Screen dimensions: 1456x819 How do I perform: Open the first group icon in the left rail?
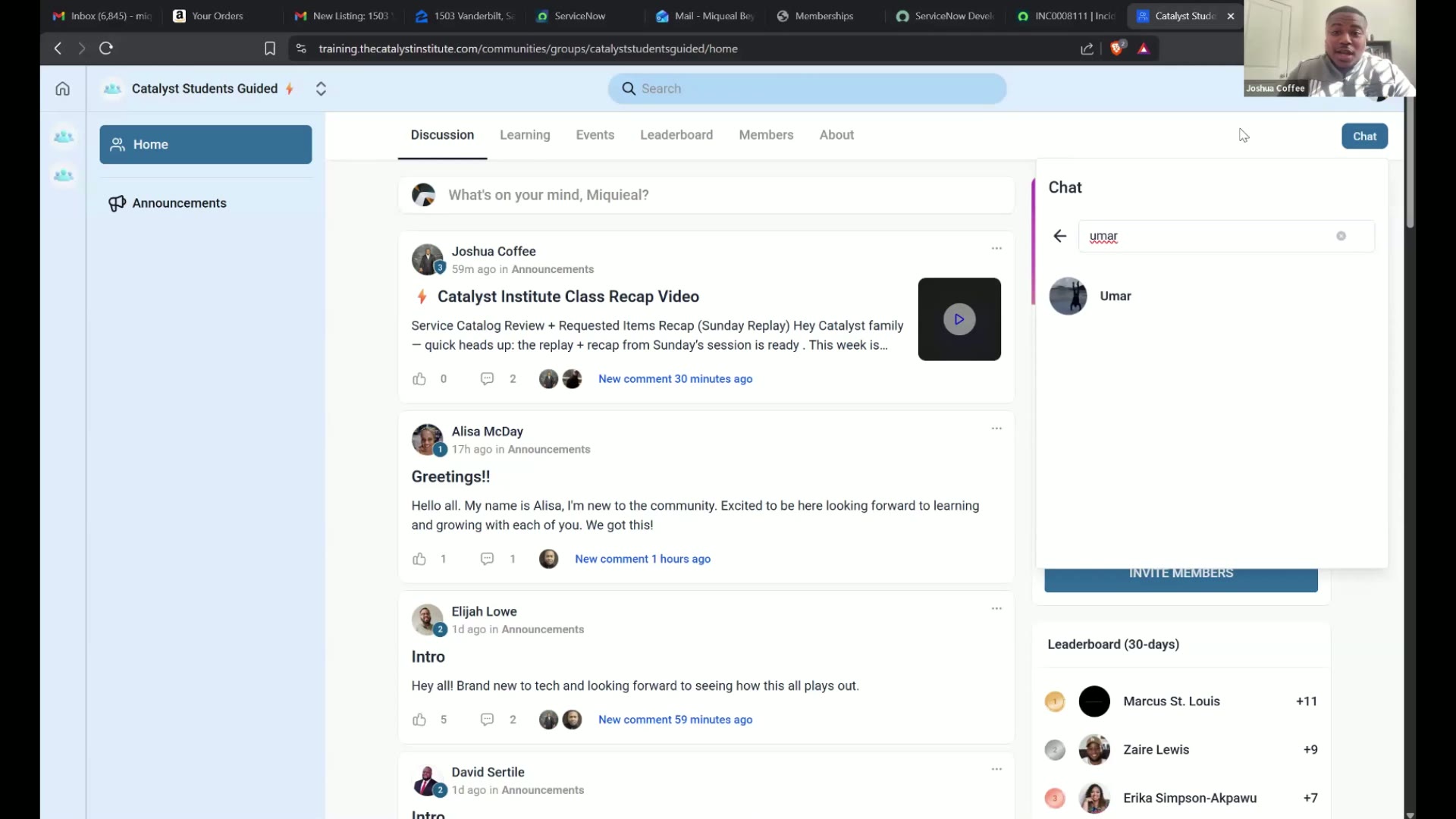click(x=64, y=137)
